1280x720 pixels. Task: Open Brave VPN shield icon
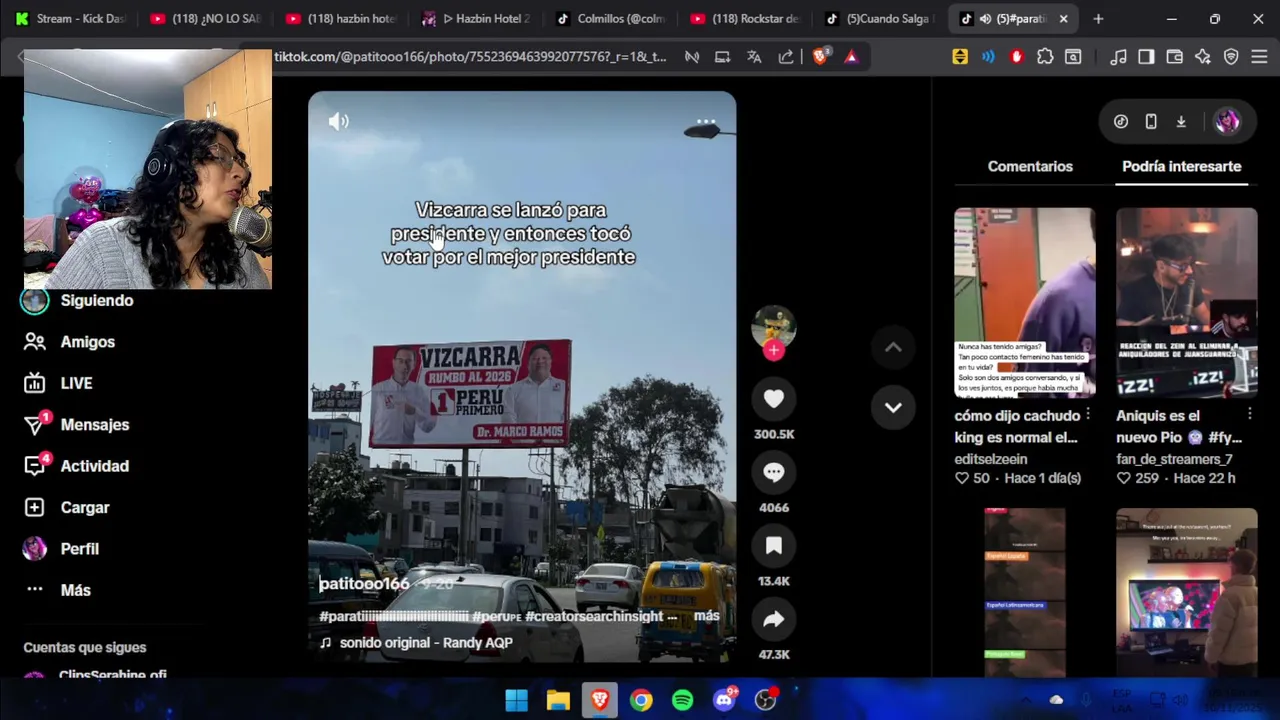point(1231,57)
